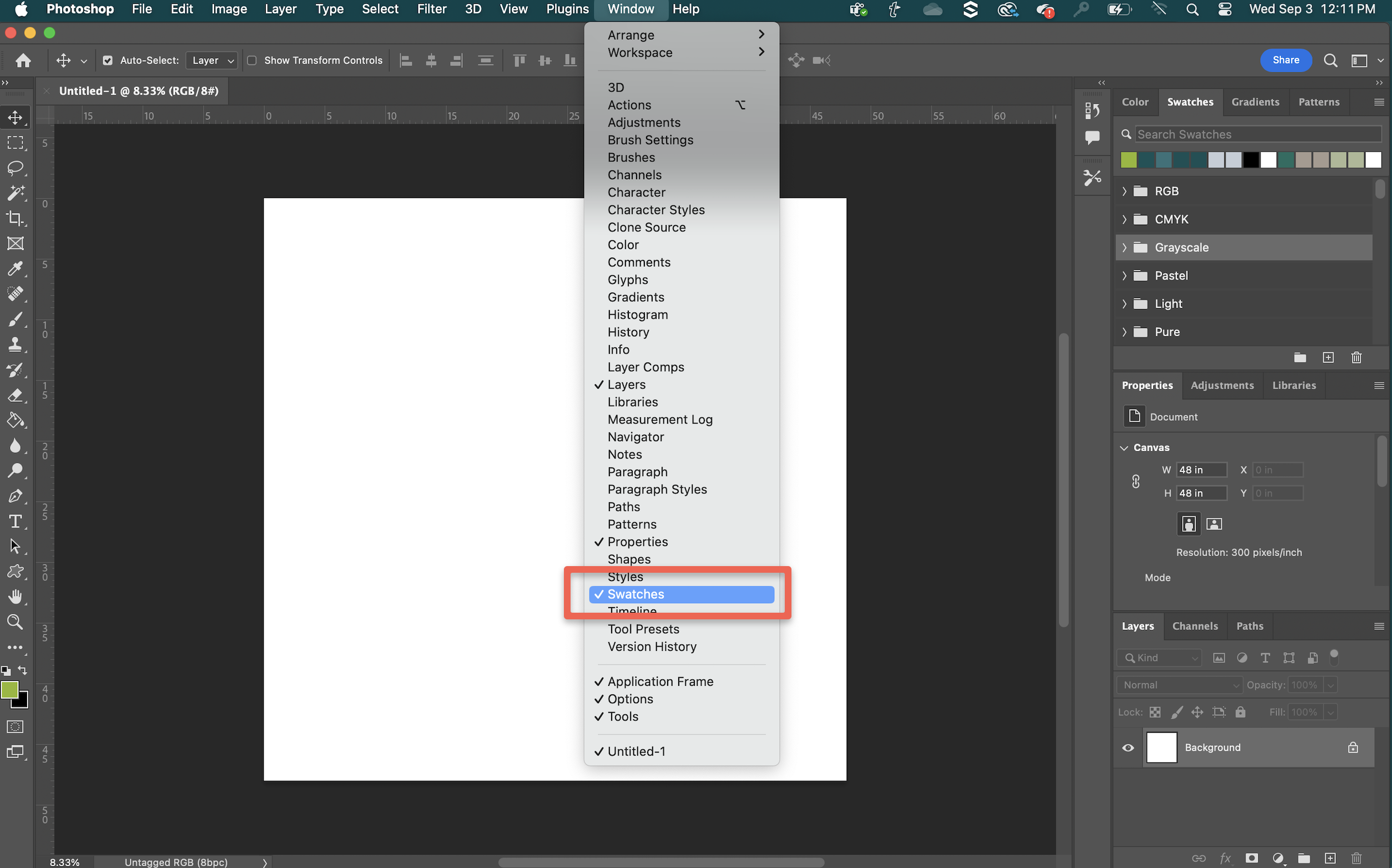Open the History panel icon in the collapsed dock
The height and width of the screenshot is (868, 1392).
[x=1092, y=110]
